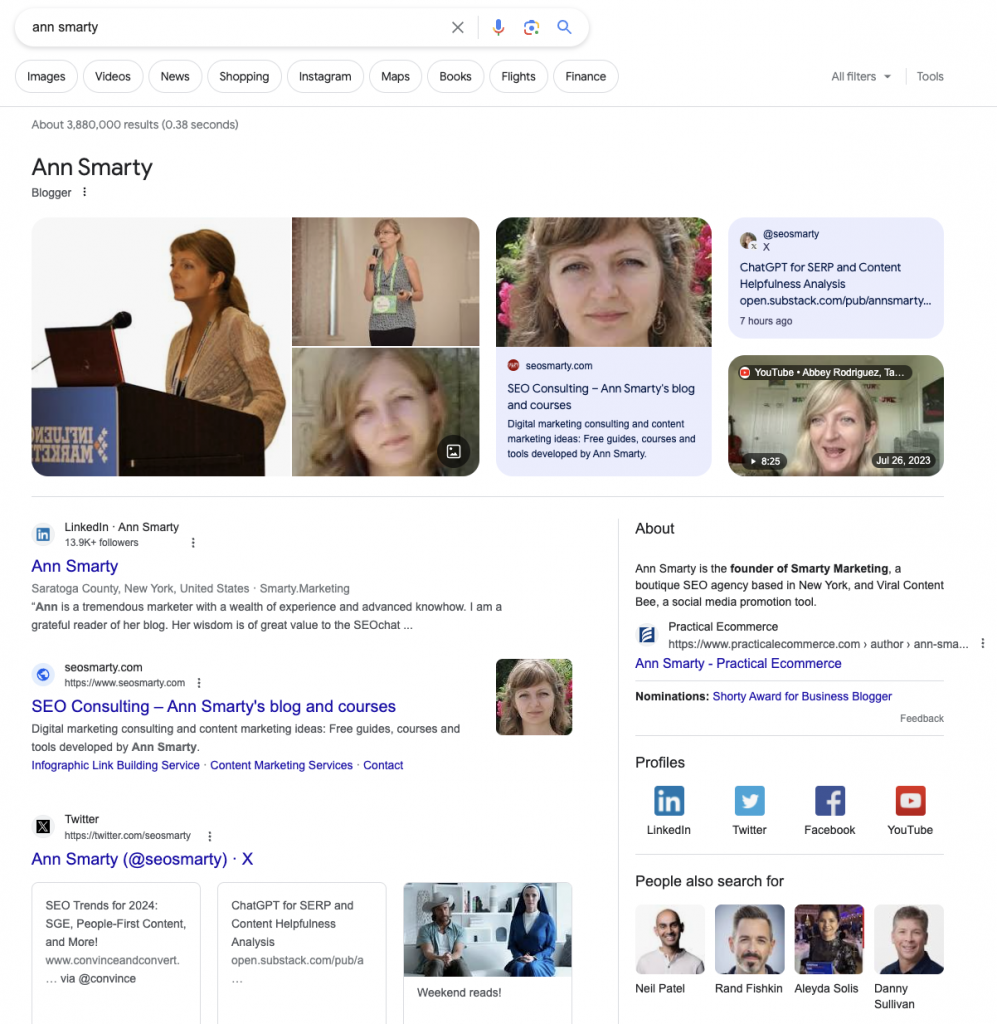Screen dimensions: 997x1024
Task: Switch to the Videos filter tab
Action: 113,76
